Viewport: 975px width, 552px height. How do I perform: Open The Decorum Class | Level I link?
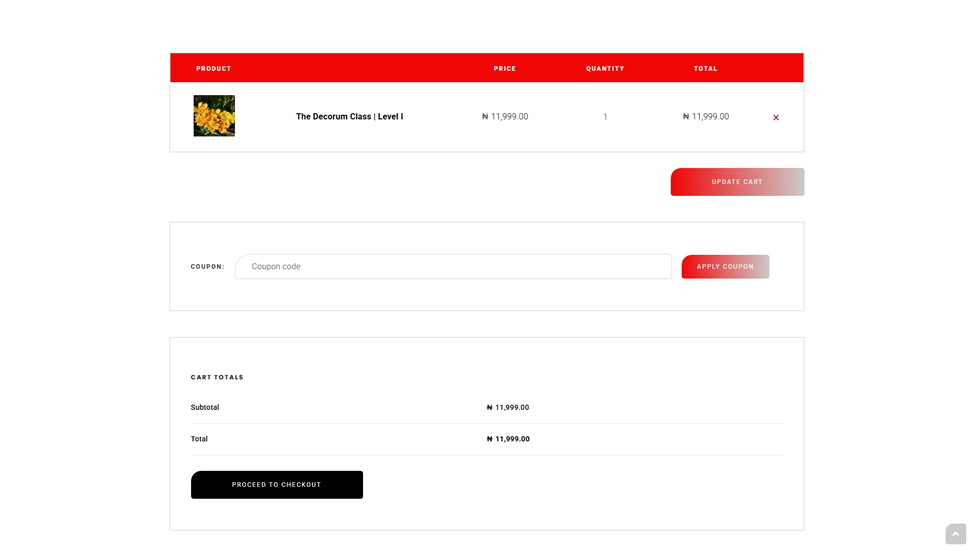coord(349,117)
